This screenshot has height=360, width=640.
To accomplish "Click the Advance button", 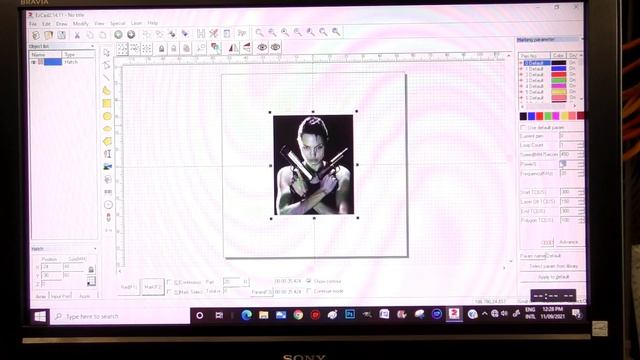I will point(569,242).
